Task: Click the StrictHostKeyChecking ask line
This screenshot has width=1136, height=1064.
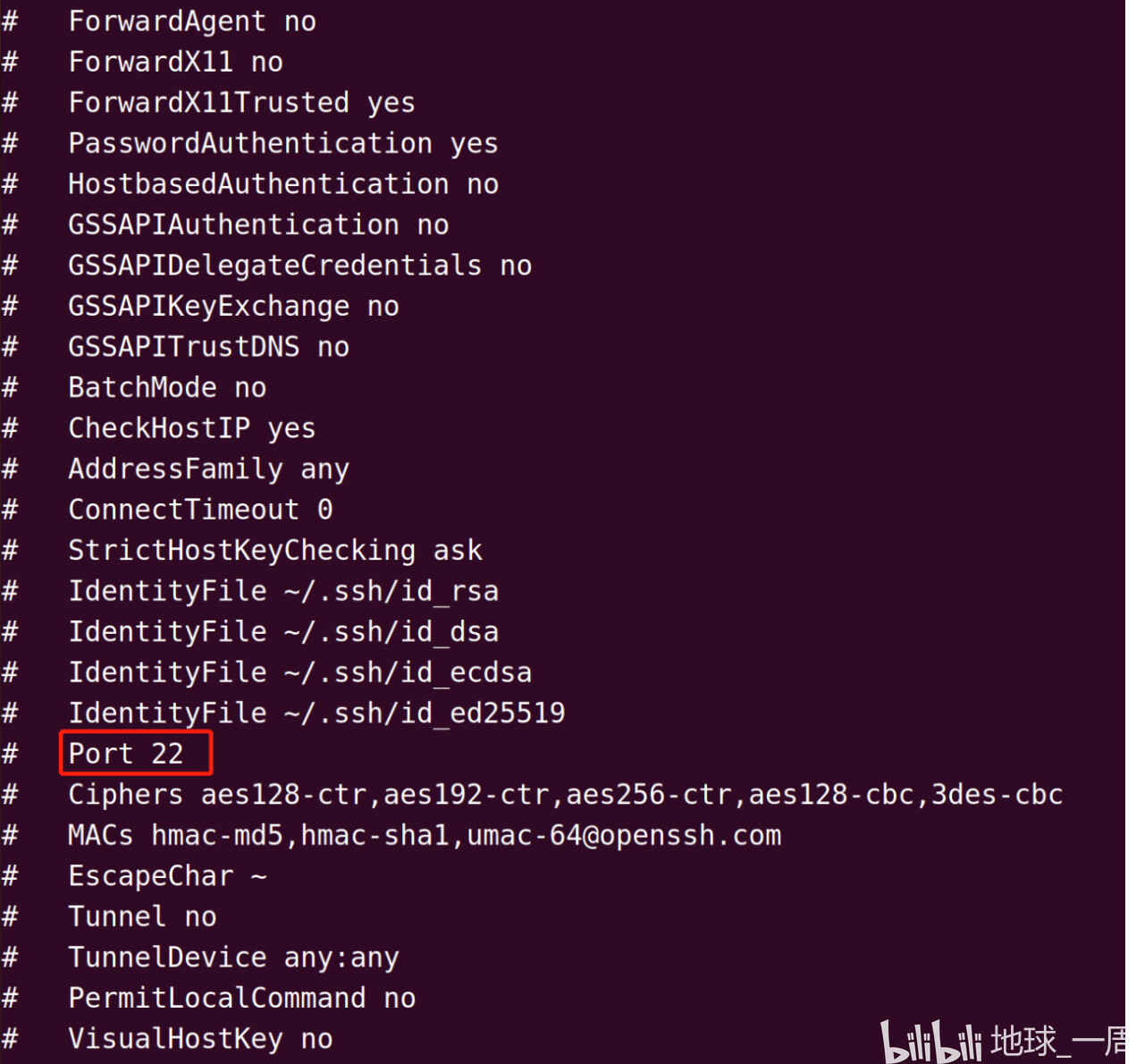Action: [275, 550]
